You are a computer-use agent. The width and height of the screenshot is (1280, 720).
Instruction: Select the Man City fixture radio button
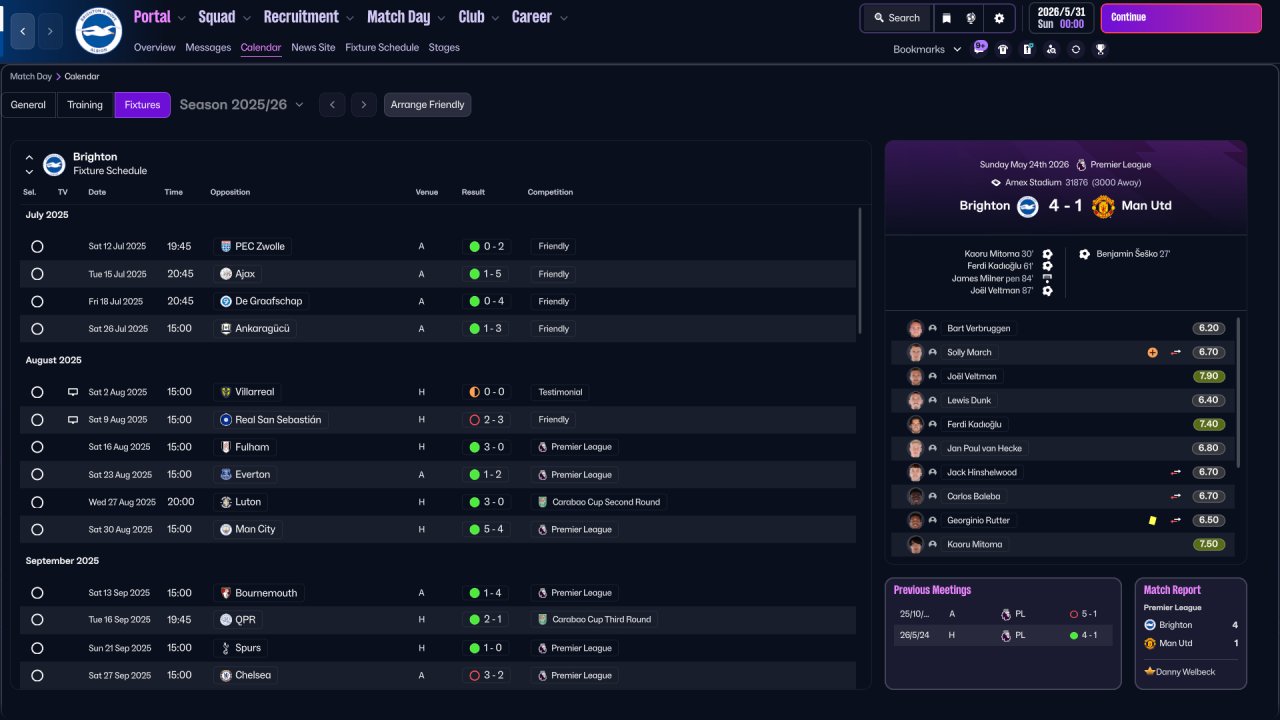37,530
